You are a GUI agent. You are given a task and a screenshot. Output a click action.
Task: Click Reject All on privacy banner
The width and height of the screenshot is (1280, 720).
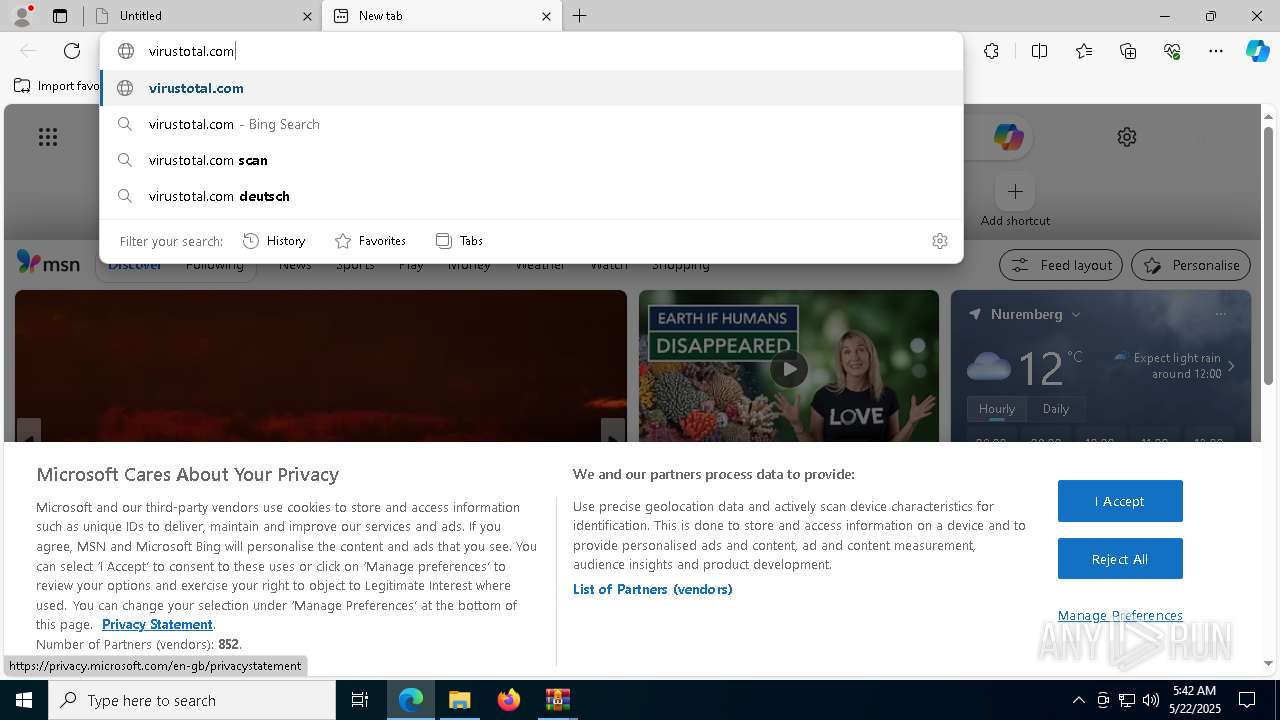(x=1120, y=559)
